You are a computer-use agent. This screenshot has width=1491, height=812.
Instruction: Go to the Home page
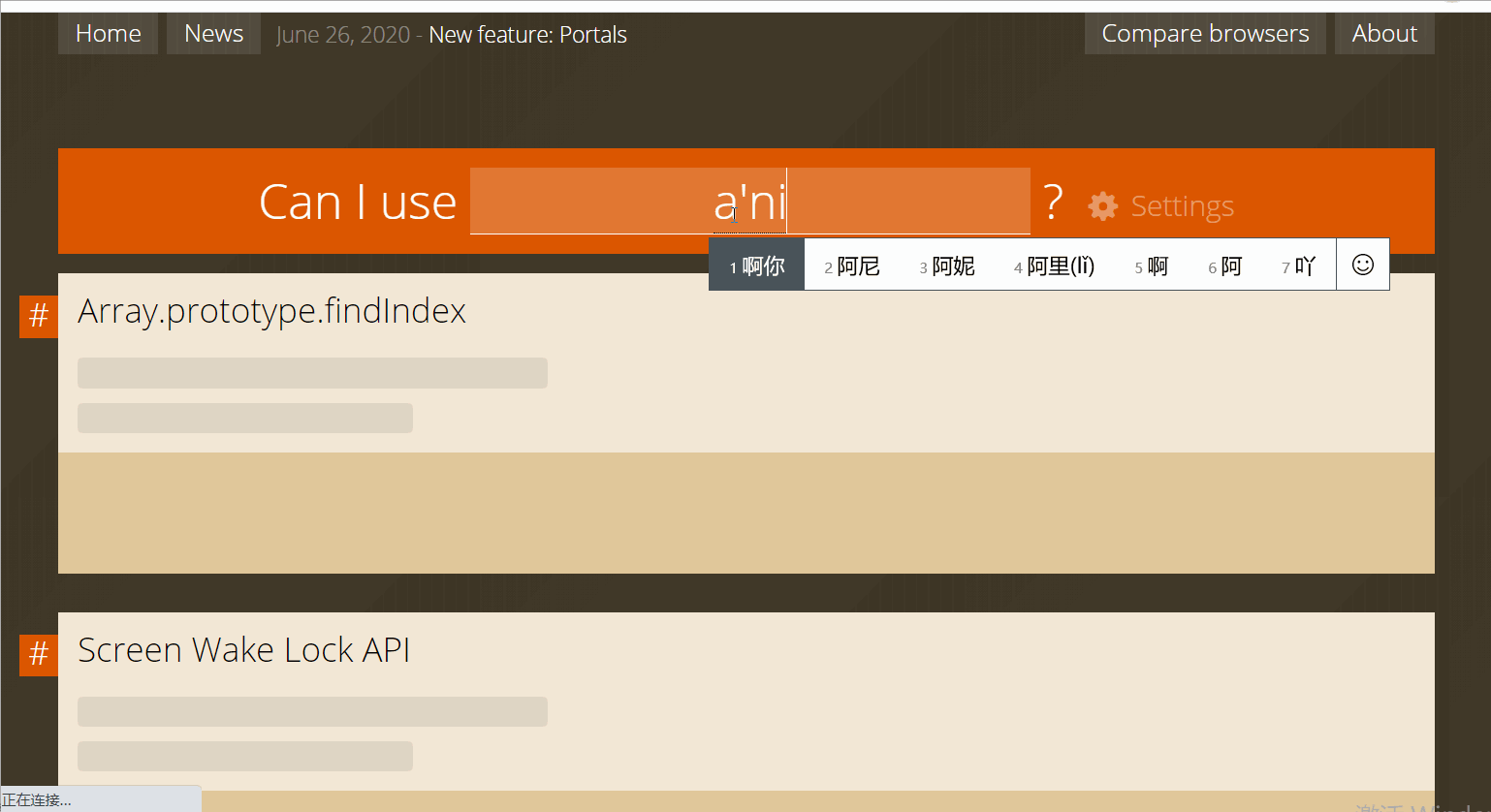point(109,34)
